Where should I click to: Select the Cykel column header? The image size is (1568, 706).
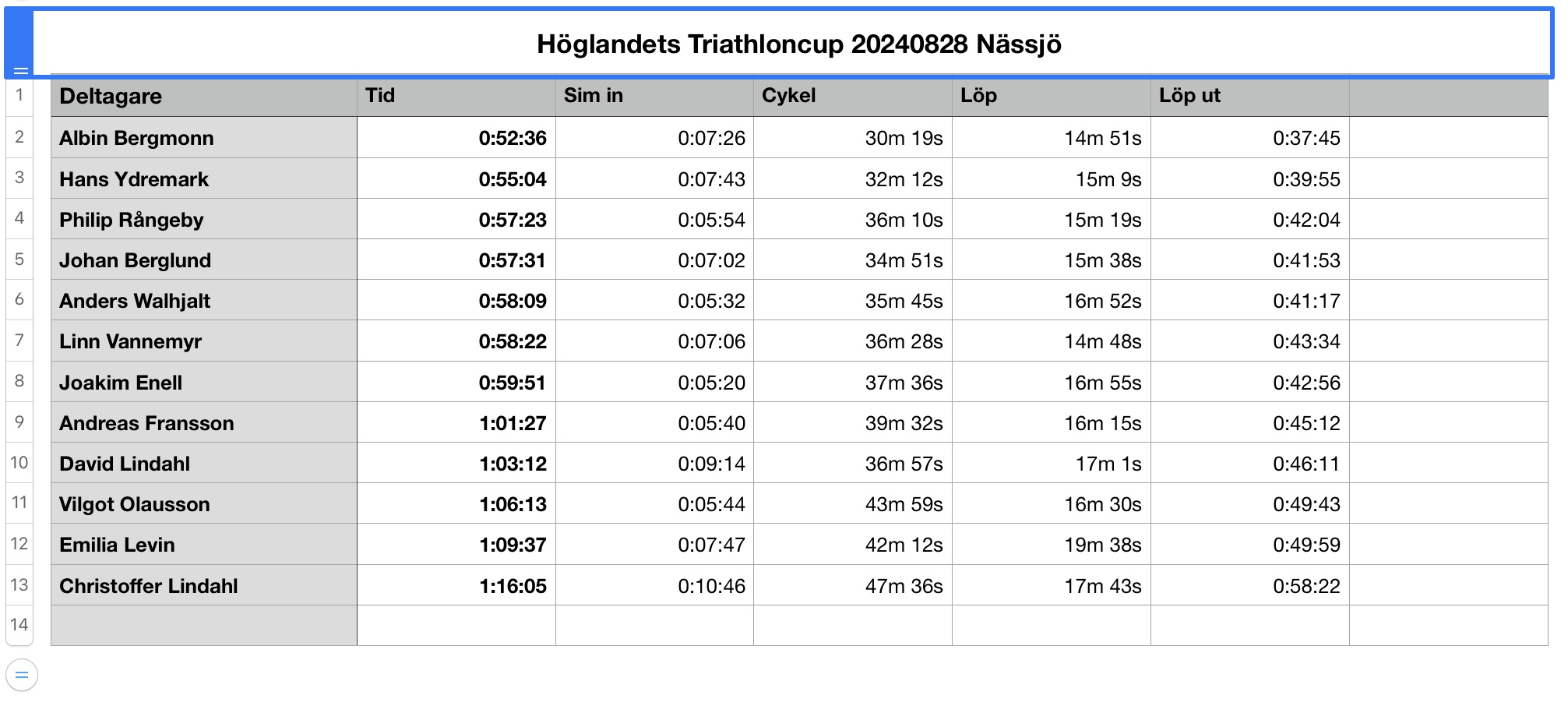(x=852, y=97)
